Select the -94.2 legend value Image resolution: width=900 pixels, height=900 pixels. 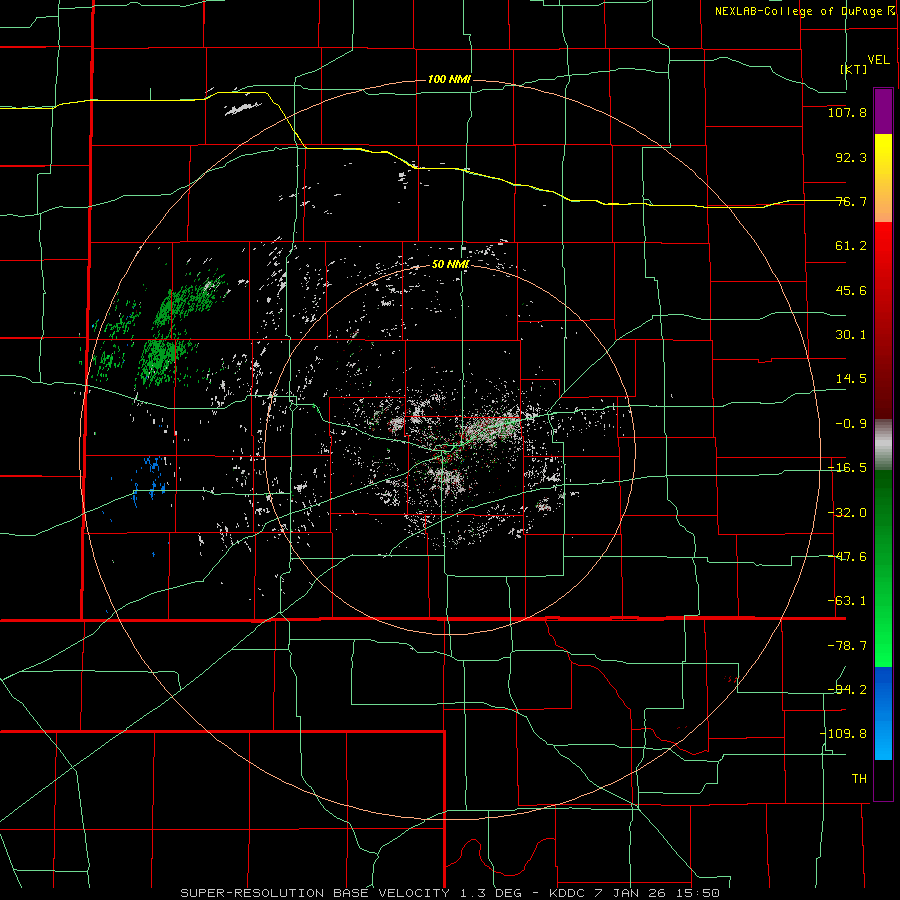847,690
